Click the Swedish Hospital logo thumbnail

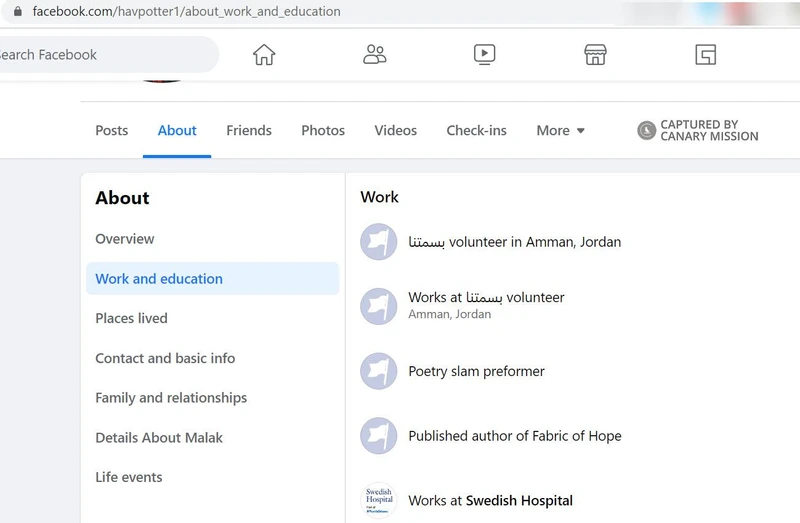(379, 501)
